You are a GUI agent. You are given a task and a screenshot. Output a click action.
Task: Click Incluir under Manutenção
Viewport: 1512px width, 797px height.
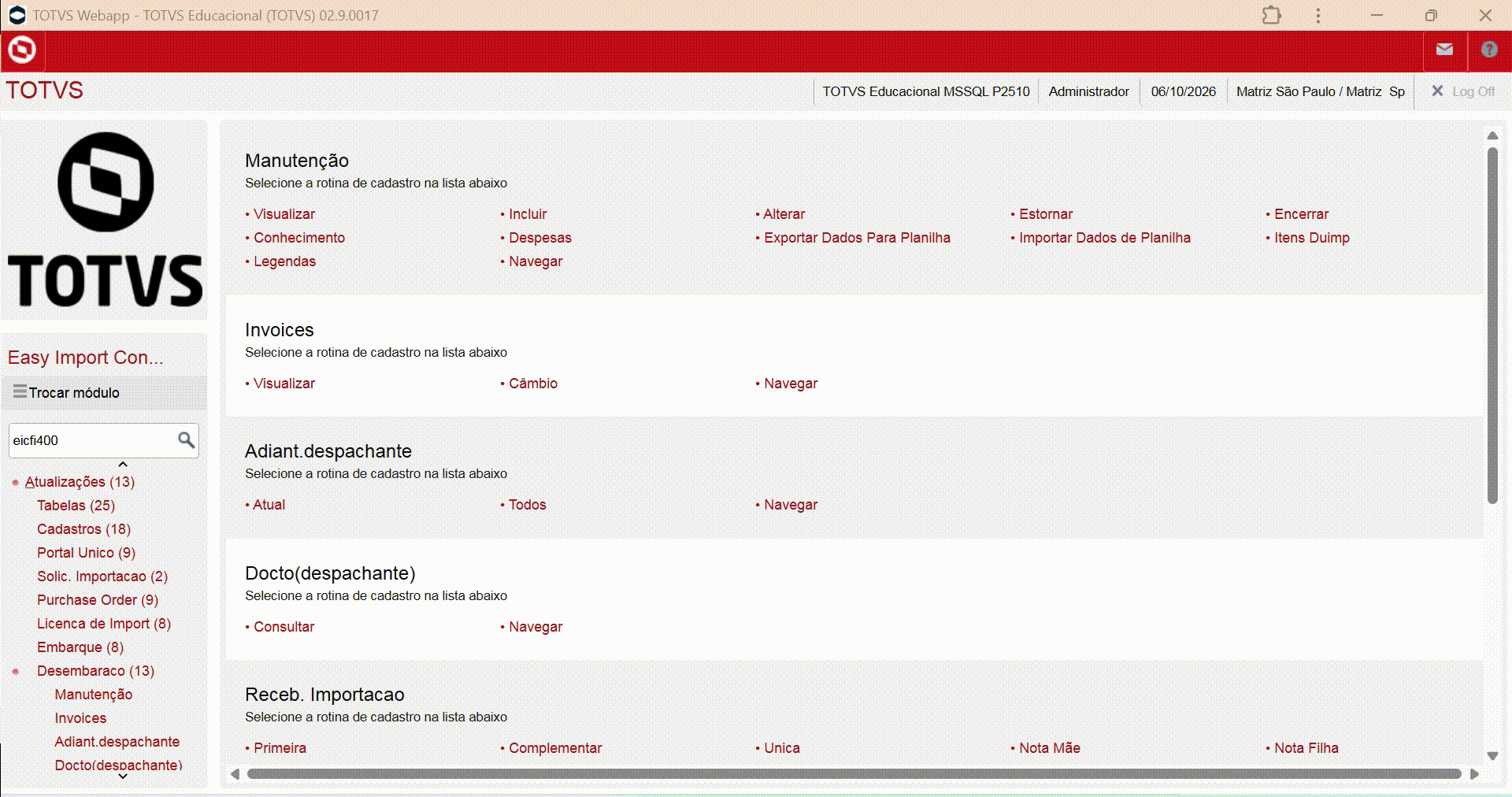click(x=527, y=214)
